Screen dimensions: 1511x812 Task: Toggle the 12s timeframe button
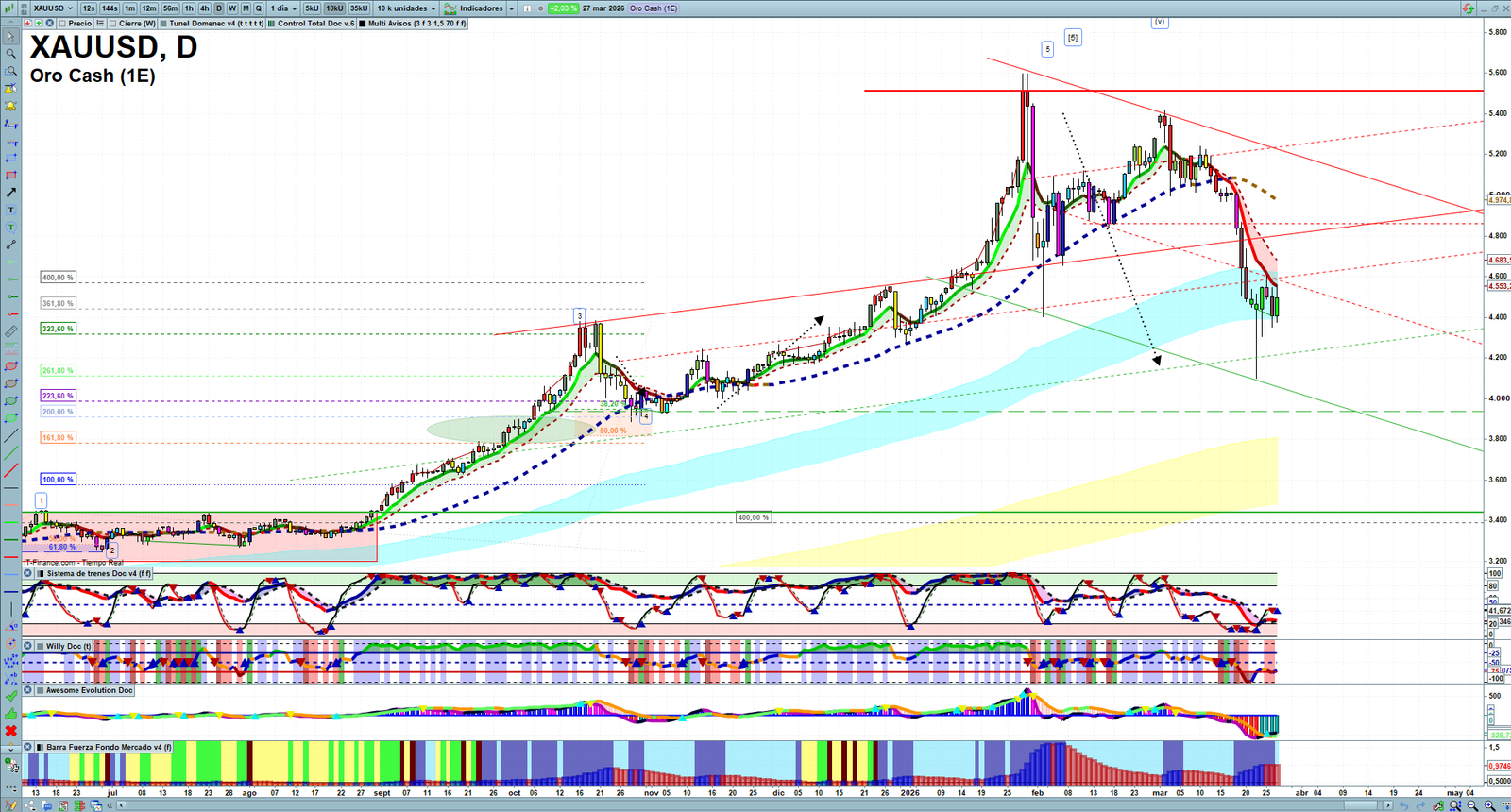(89, 8)
